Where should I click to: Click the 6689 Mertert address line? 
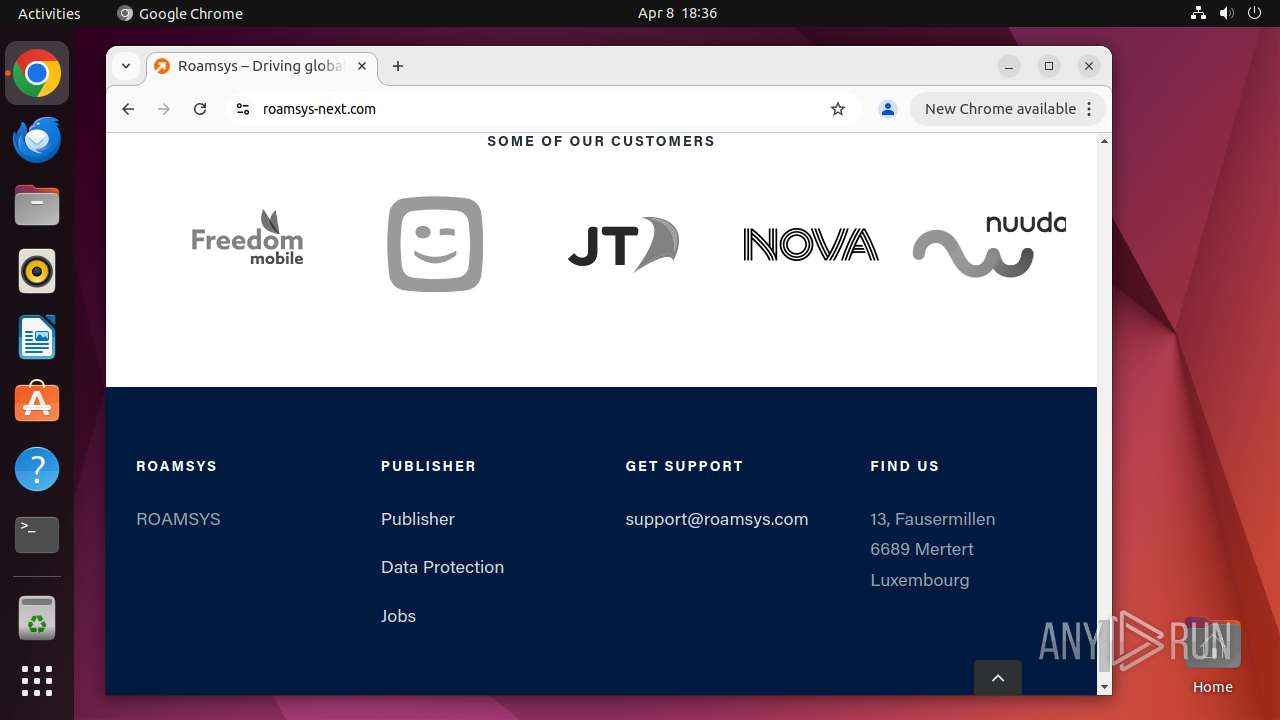[922, 549]
